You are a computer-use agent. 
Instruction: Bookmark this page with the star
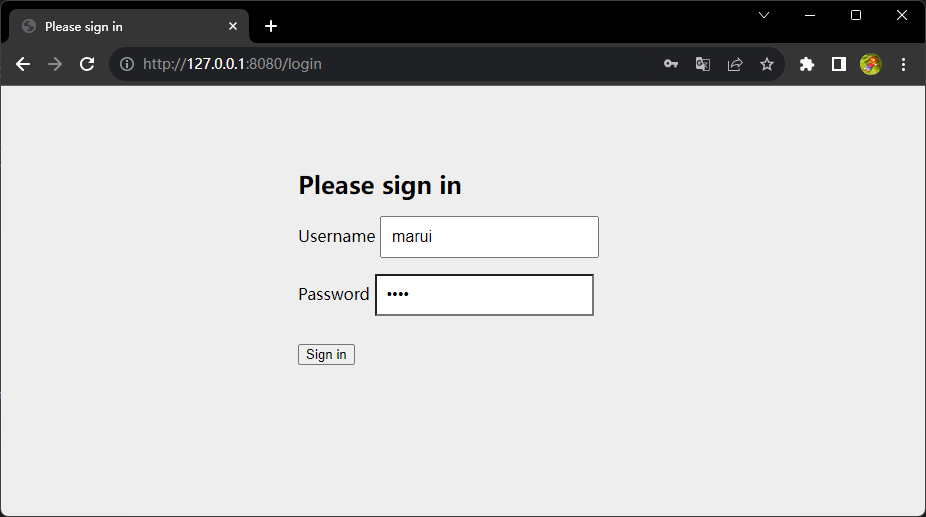tap(767, 64)
